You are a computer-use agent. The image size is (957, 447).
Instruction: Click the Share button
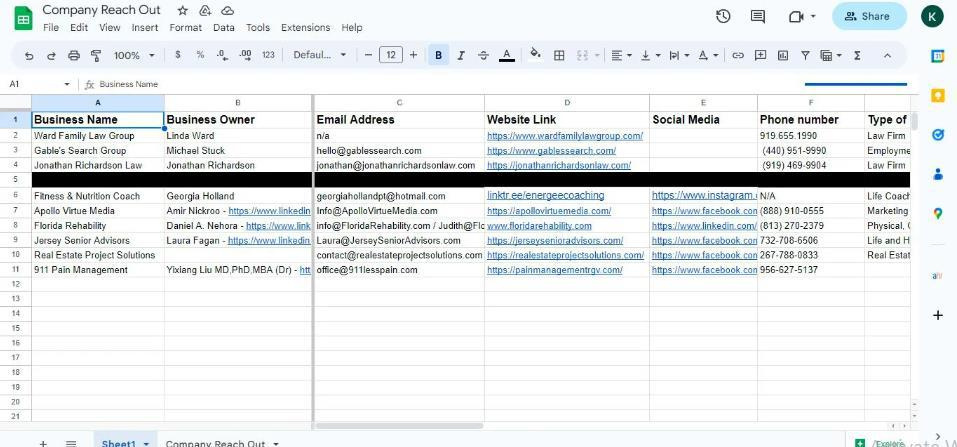tap(869, 16)
